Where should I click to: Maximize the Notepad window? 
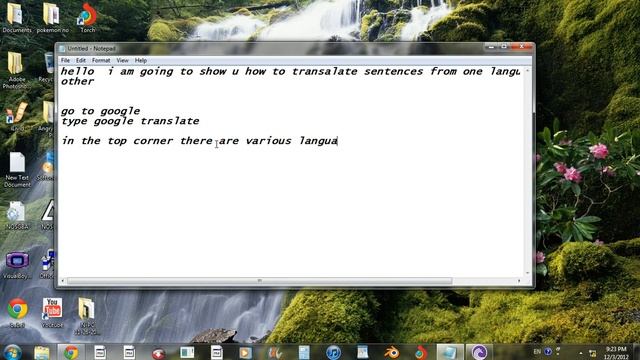504,47
